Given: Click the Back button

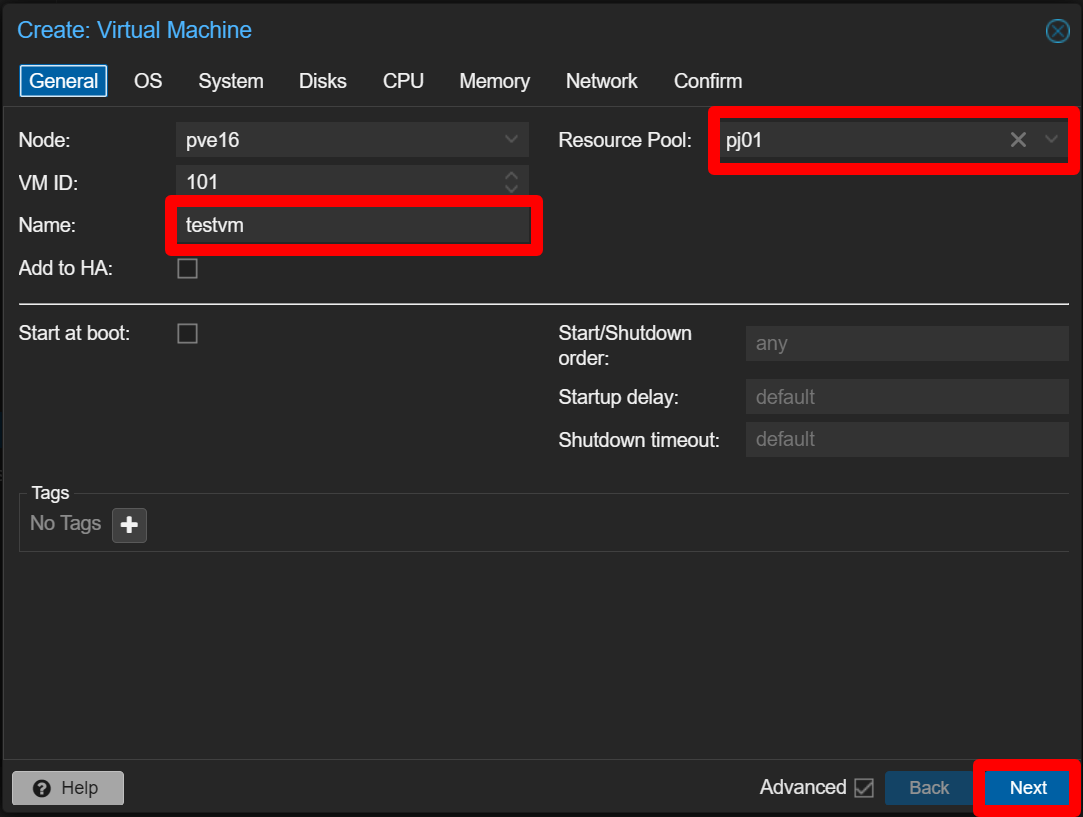Looking at the screenshot, I should click(928, 788).
